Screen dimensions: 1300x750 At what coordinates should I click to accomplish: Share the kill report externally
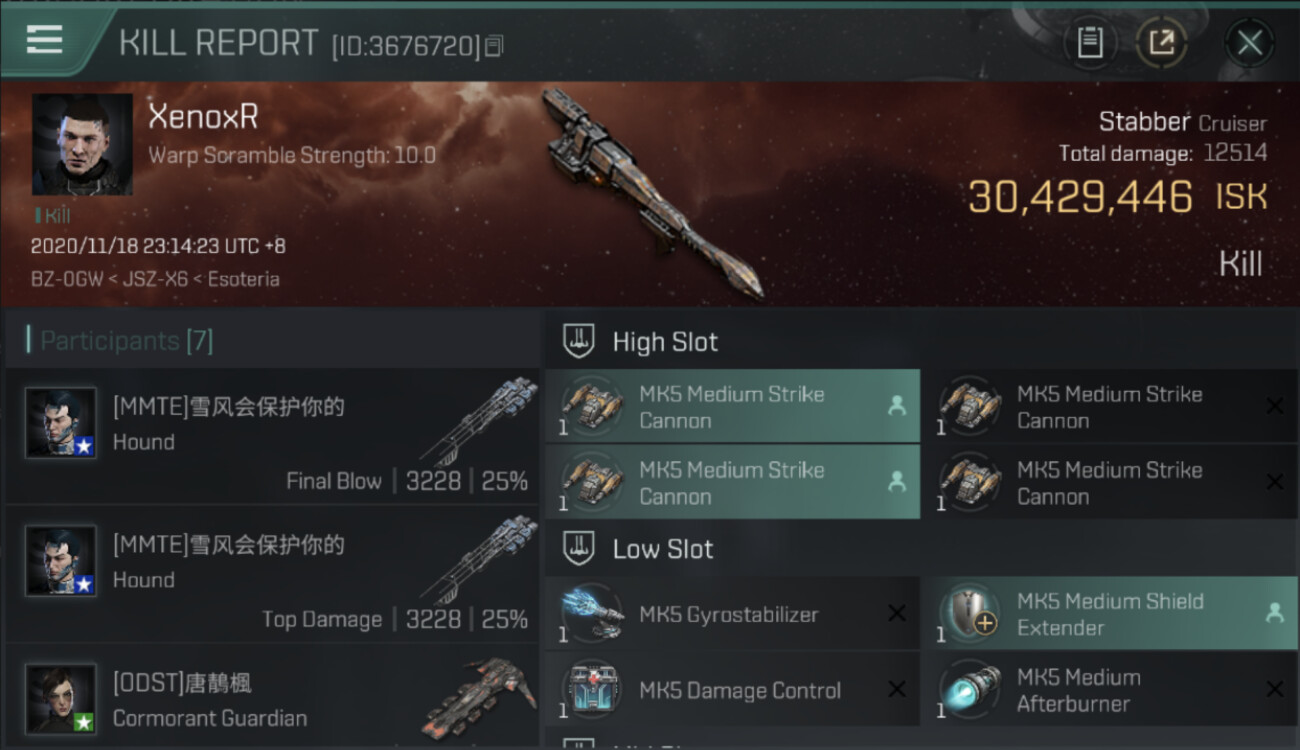click(1161, 43)
